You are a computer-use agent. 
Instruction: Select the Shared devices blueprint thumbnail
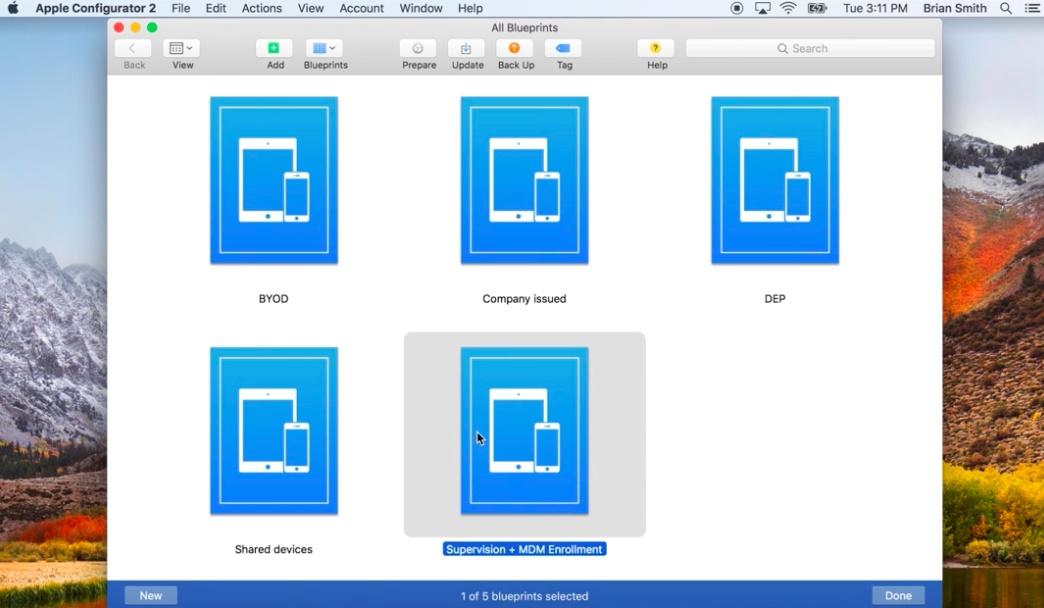pos(274,431)
